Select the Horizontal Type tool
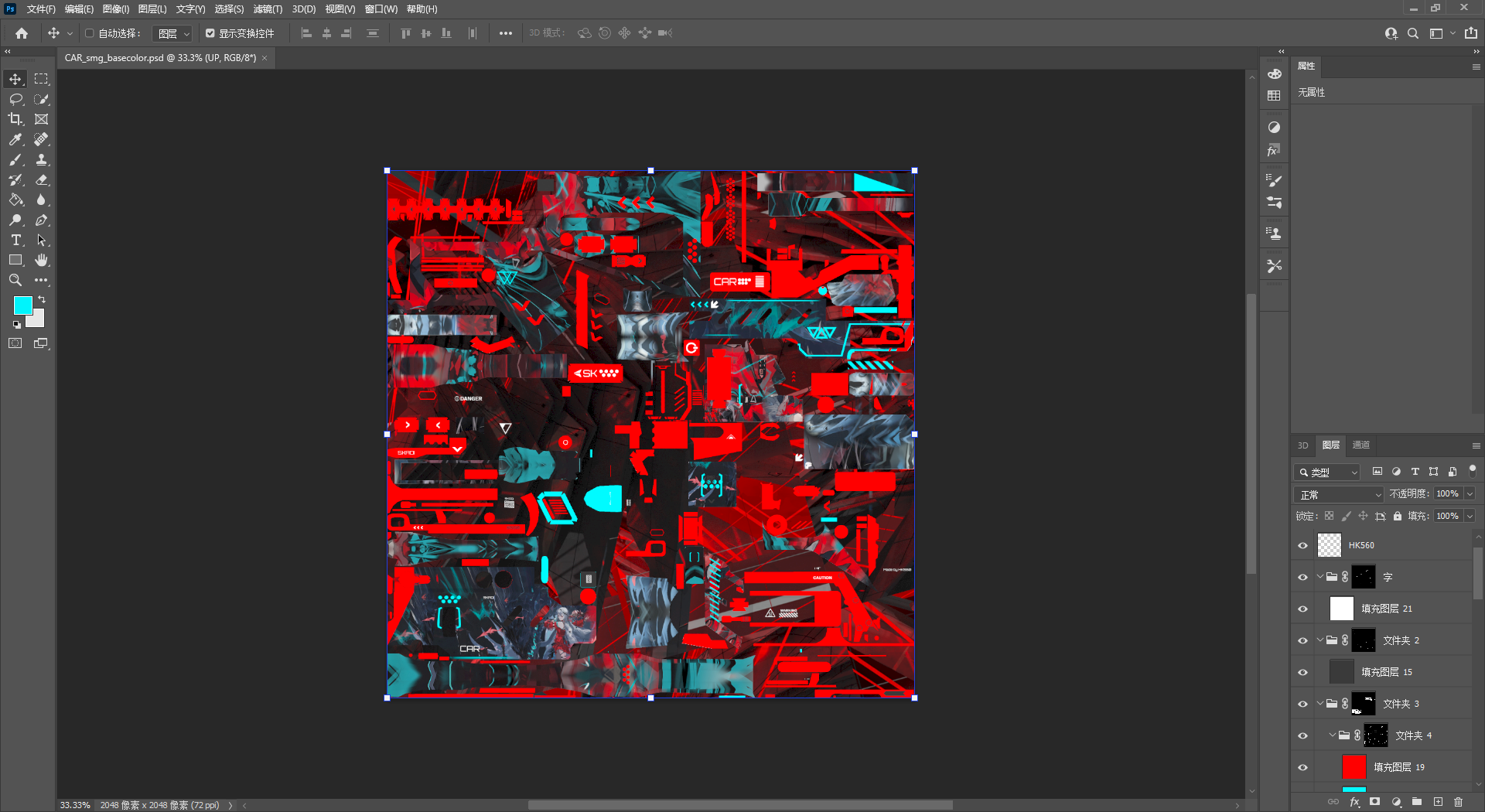This screenshot has height=812, width=1485. click(15, 240)
